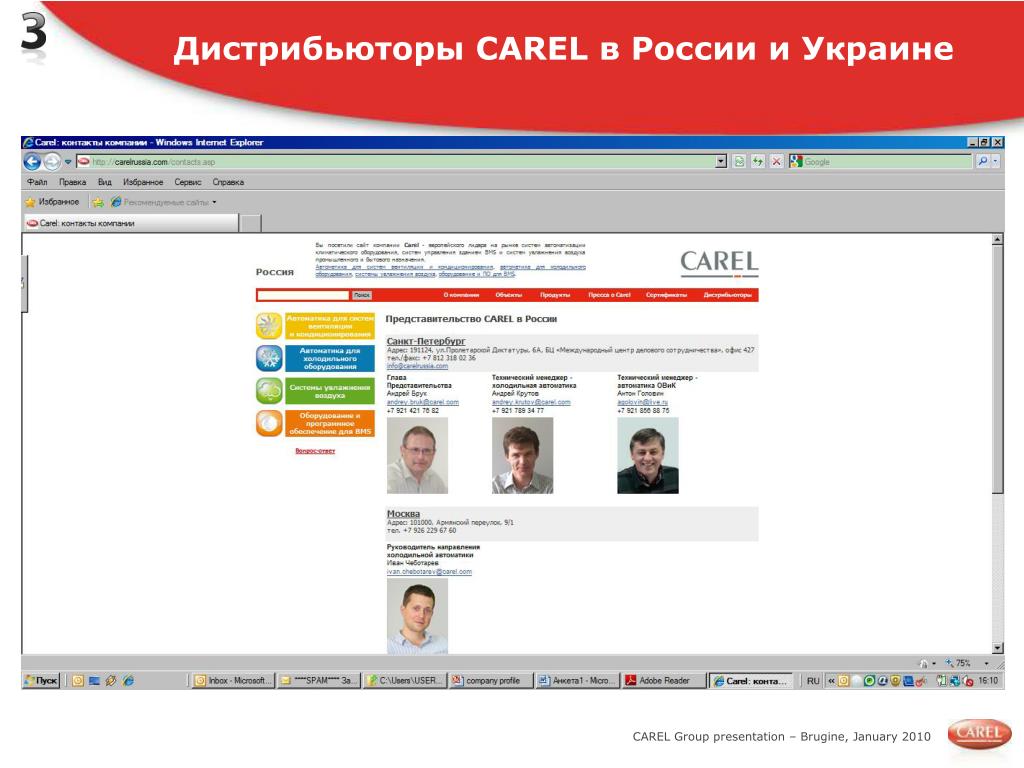Click the yellow ventilation automation icon
Image resolution: width=1024 pixels, height=768 pixels.
pos(269,326)
